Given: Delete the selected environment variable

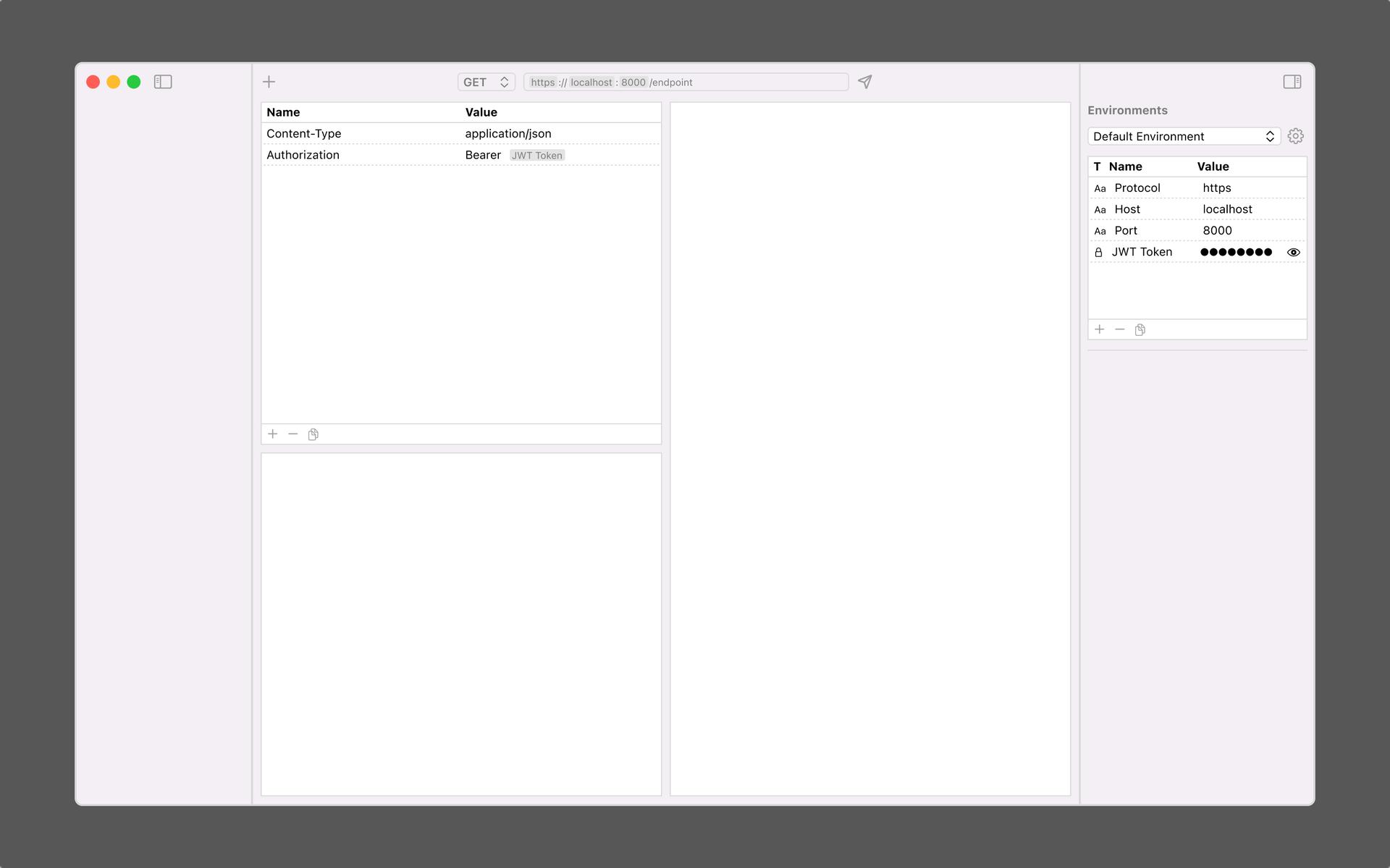Looking at the screenshot, I should pyautogui.click(x=1120, y=329).
